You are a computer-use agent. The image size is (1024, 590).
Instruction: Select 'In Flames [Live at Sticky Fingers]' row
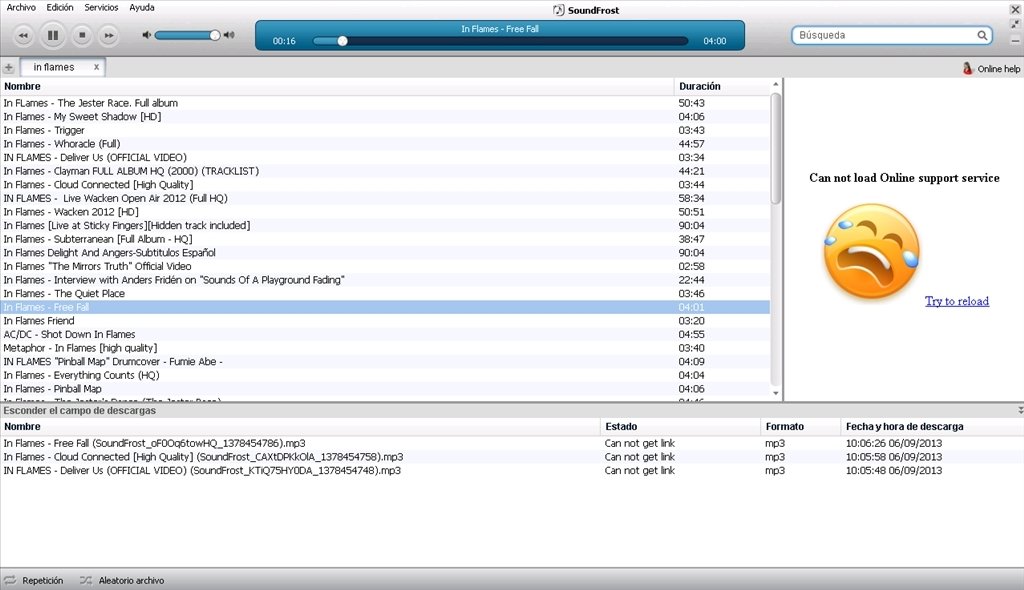coord(385,225)
